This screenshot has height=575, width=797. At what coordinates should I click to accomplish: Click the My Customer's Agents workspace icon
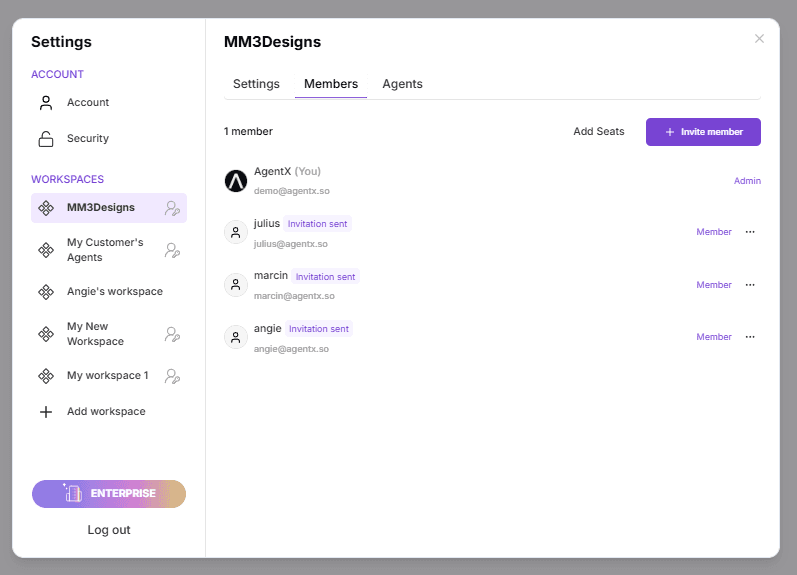coord(46,250)
